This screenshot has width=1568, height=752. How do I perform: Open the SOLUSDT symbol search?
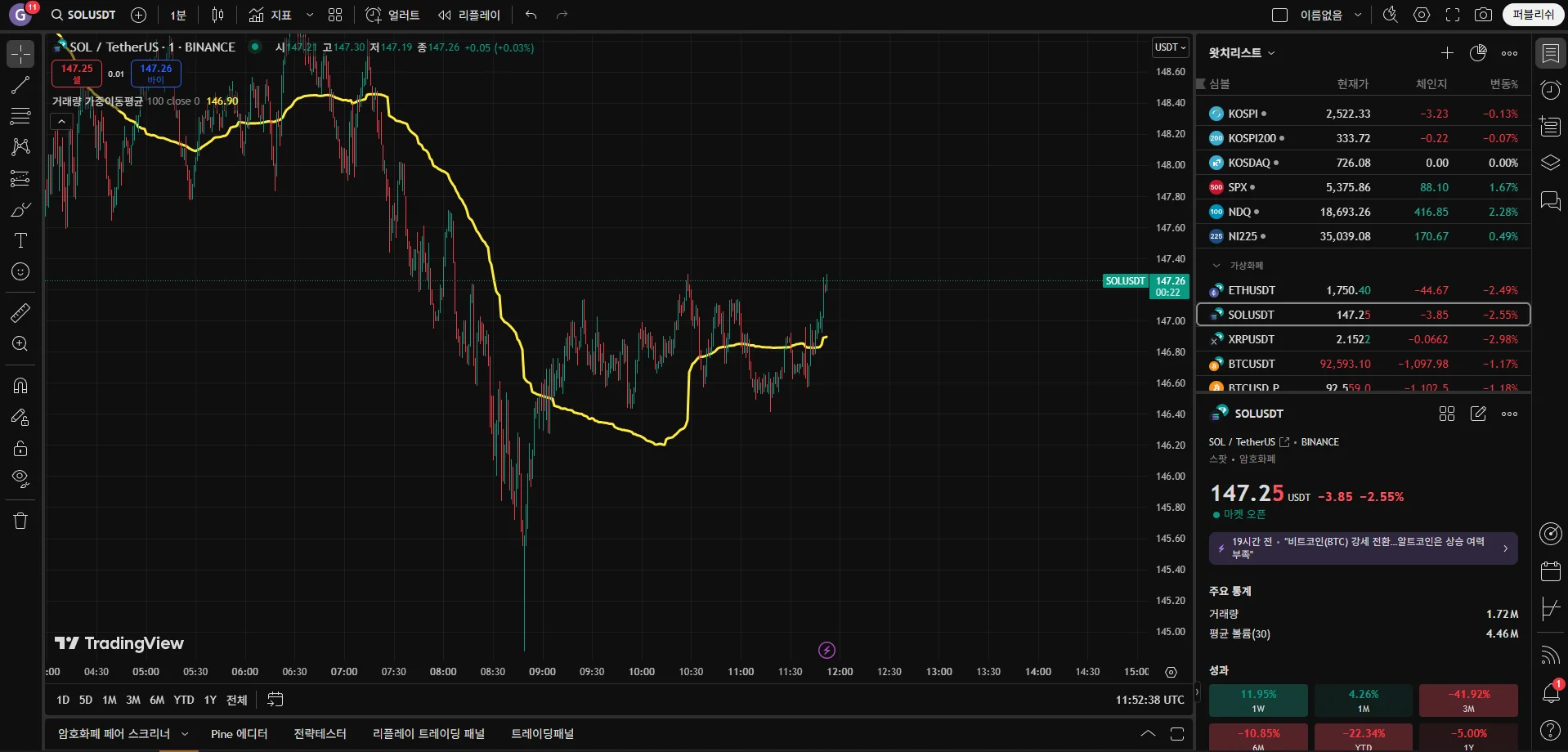pos(83,15)
